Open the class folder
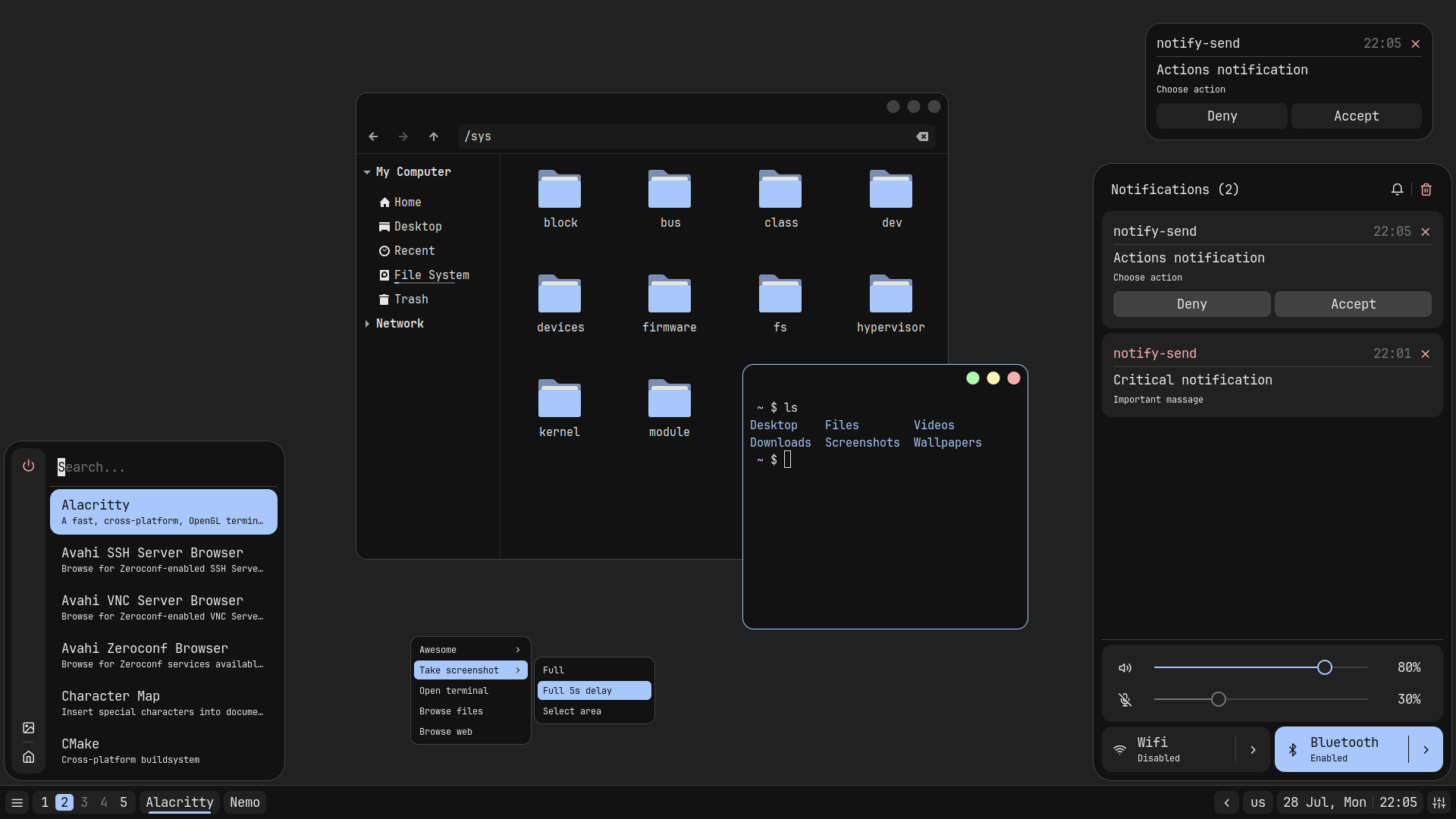 click(780, 189)
